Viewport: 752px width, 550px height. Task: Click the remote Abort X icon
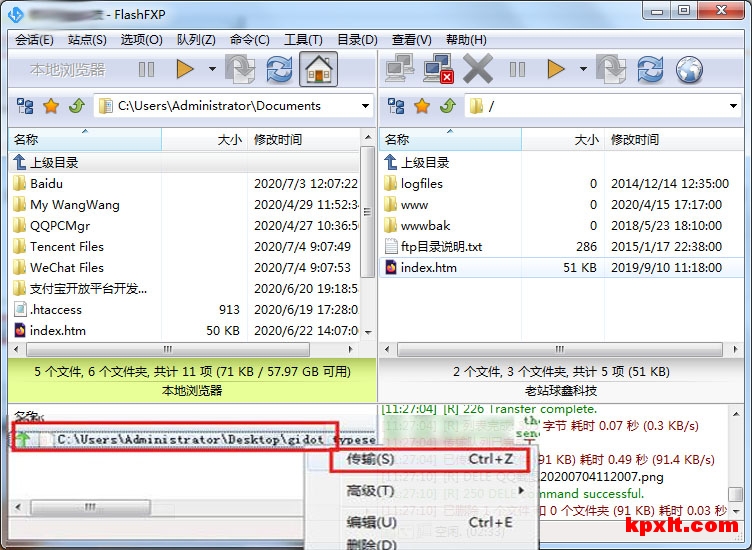[x=478, y=69]
